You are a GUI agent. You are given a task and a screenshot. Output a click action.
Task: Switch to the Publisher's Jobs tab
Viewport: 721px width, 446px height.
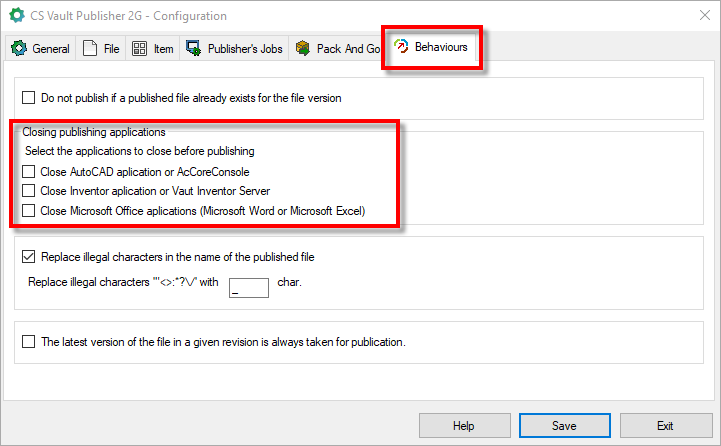[244, 49]
